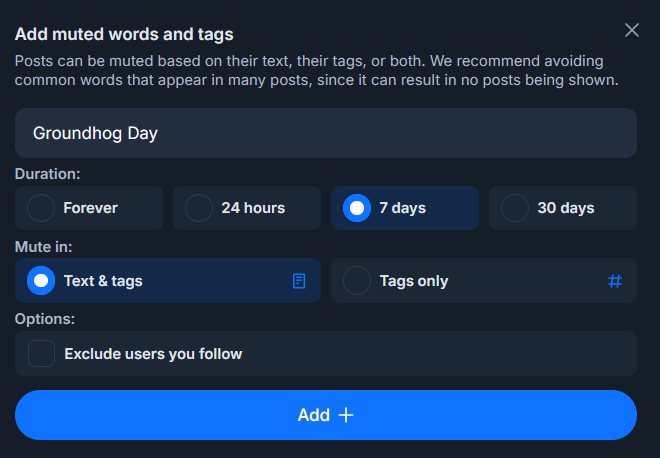Click the "Tags only" label text
The image size is (660, 458).
[x=414, y=281]
